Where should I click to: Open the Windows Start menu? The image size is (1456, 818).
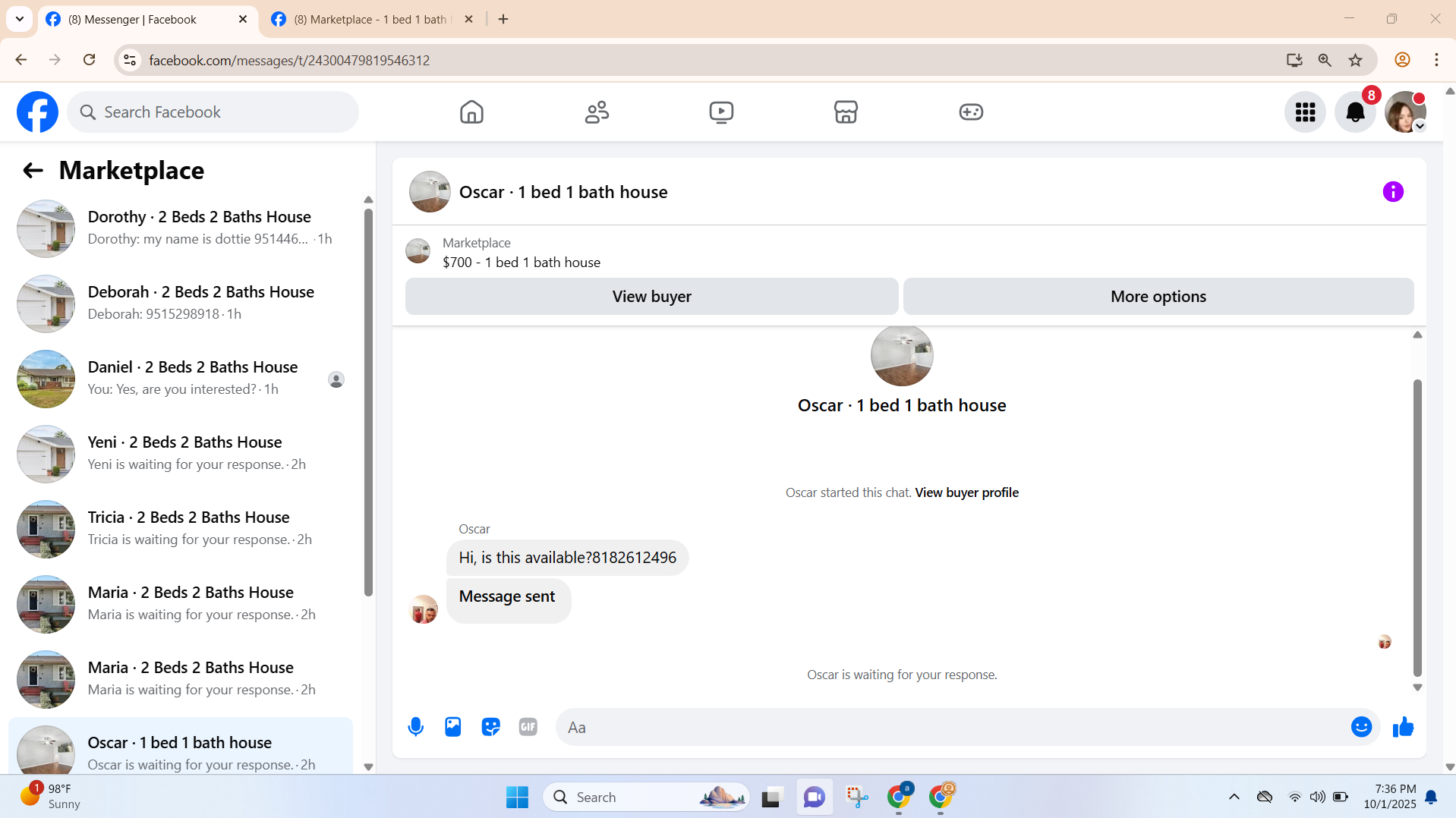517,798
